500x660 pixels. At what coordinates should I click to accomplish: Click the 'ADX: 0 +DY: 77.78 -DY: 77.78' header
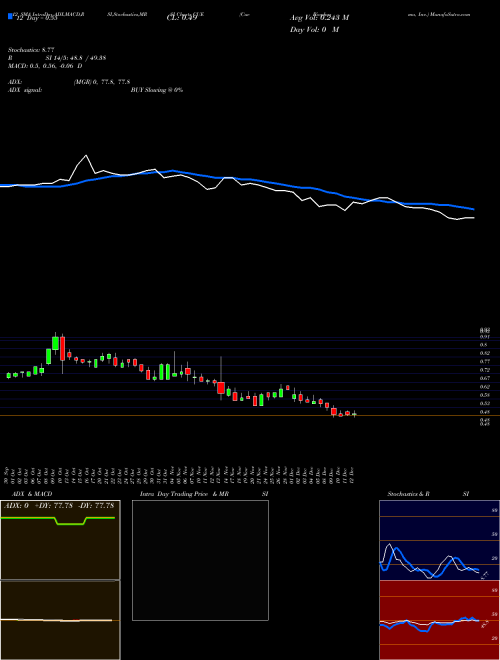59,506
